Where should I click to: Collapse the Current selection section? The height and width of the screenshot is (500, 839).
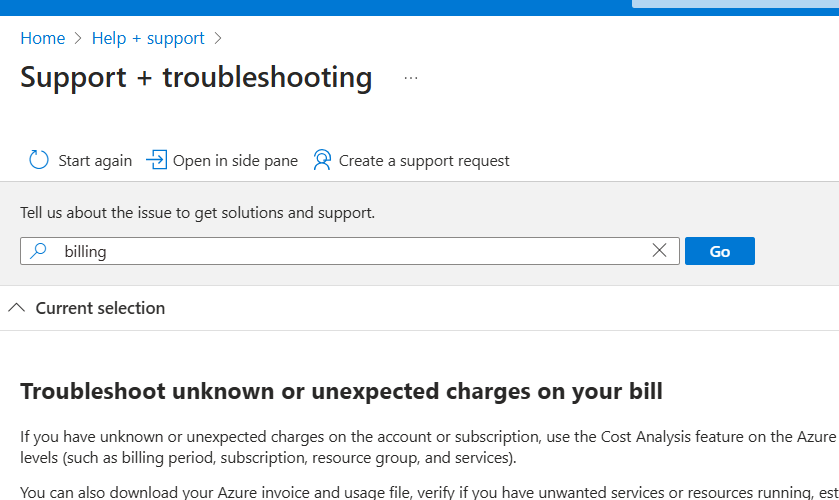17,308
